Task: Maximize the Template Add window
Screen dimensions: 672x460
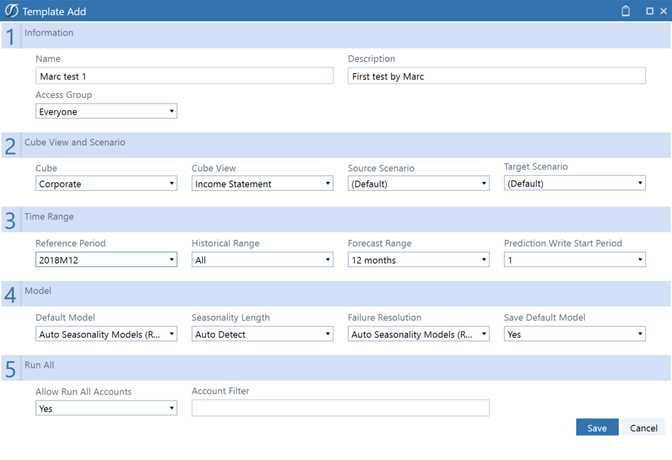Action: coord(650,11)
